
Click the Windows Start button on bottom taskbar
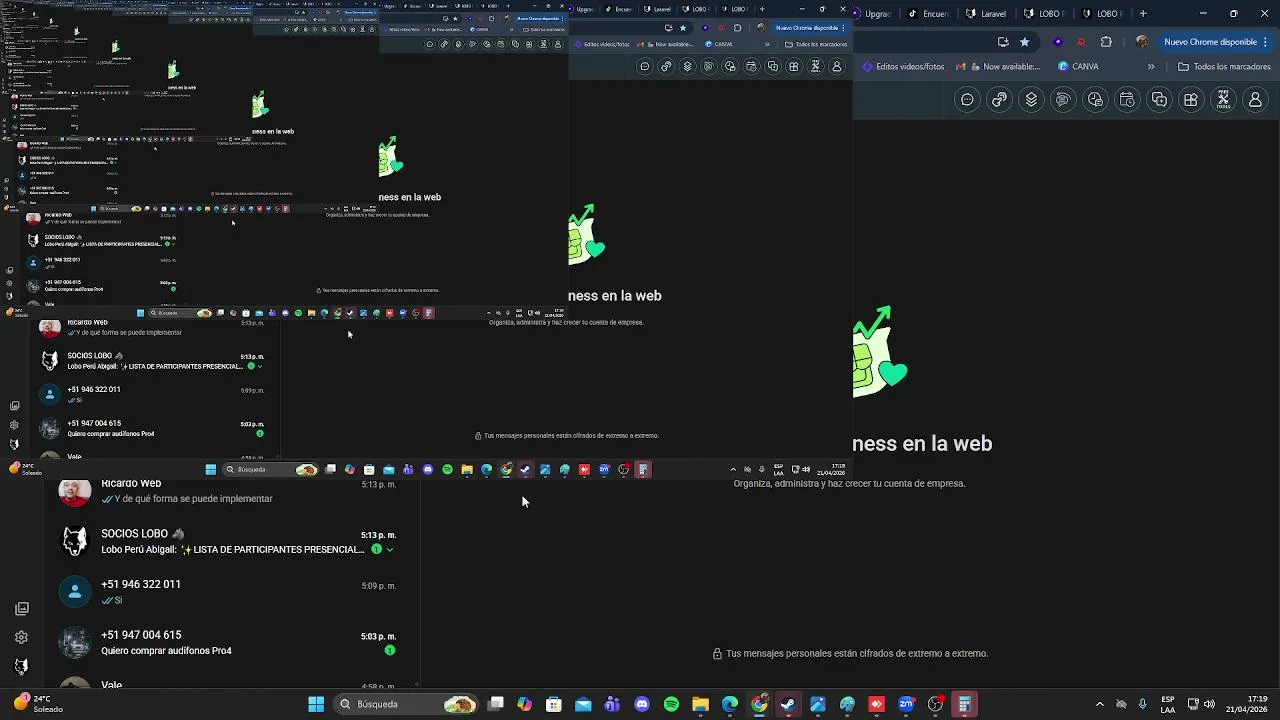point(316,704)
